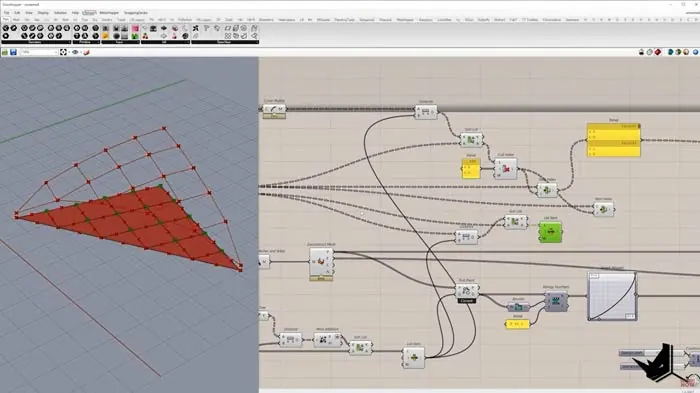This screenshot has width=700, height=393.
Task: Open the named views eye dropdown
Action: click(x=76, y=52)
